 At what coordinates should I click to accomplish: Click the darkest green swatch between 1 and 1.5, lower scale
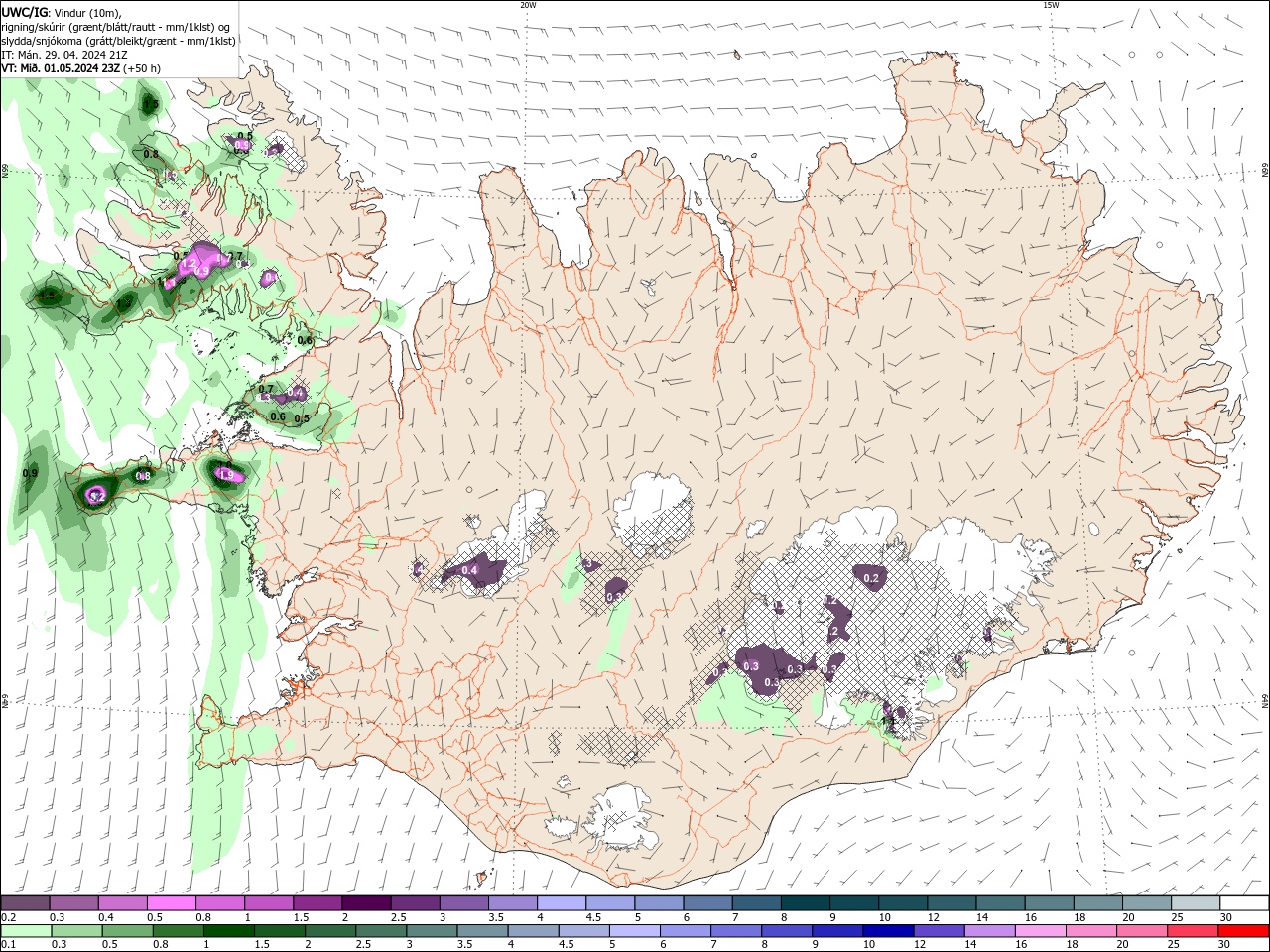(228, 931)
